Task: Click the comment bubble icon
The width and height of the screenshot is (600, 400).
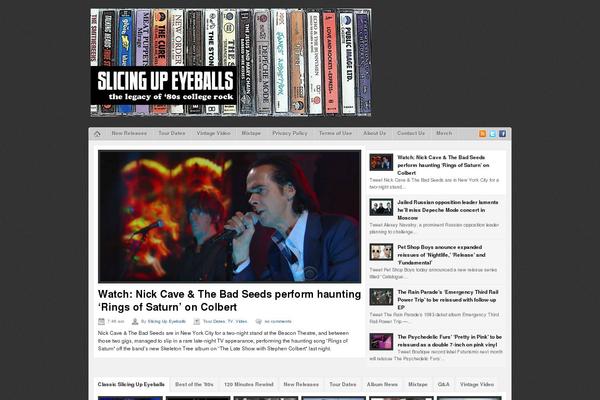Action: (259, 322)
